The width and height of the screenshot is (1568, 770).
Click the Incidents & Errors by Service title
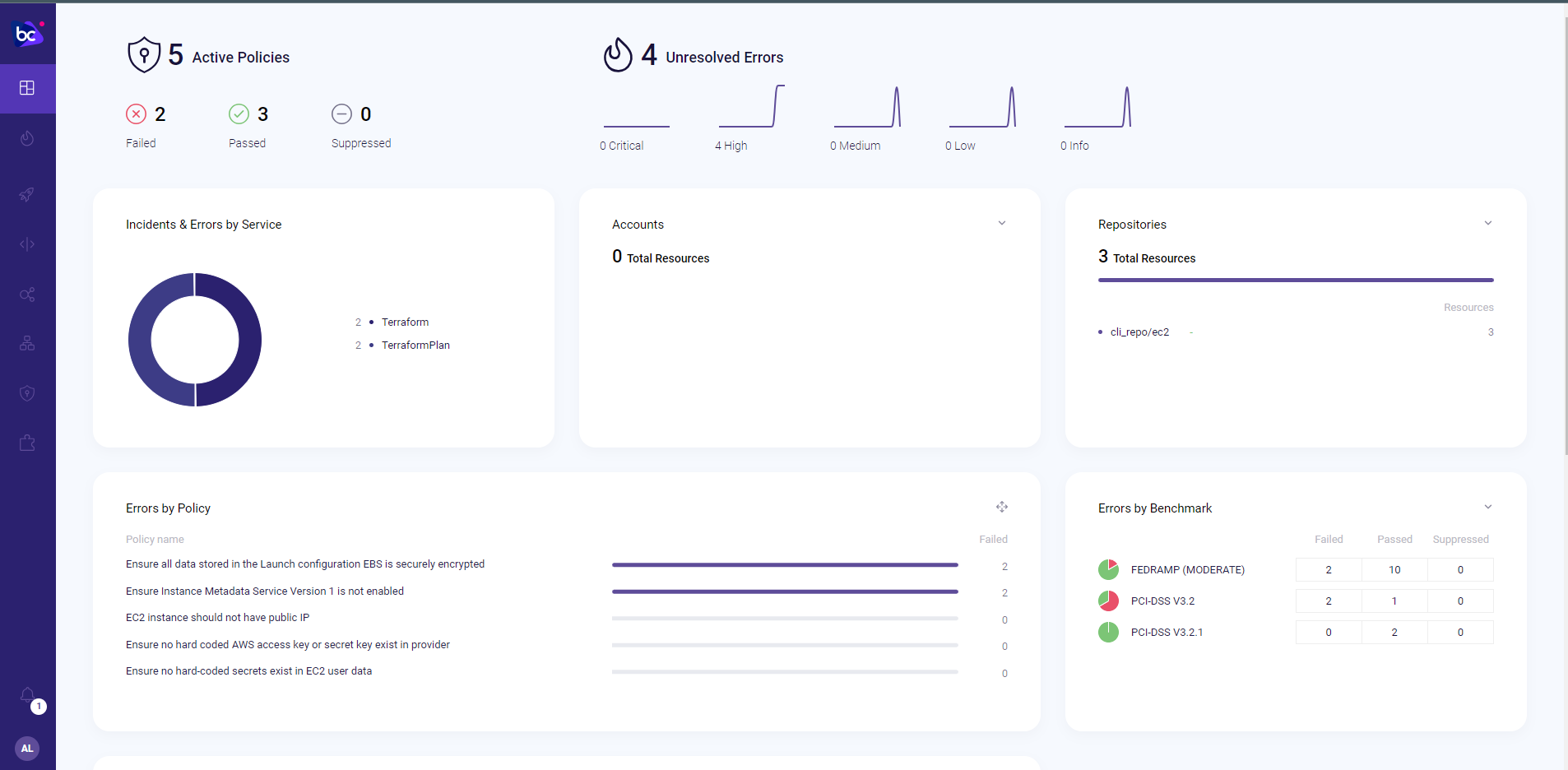[203, 225]
